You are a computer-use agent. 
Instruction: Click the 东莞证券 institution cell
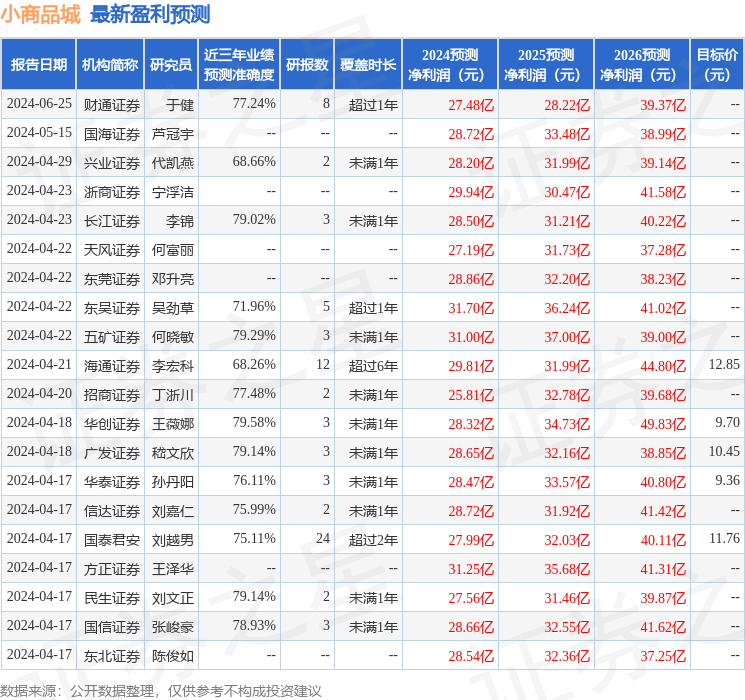(112, 279)
